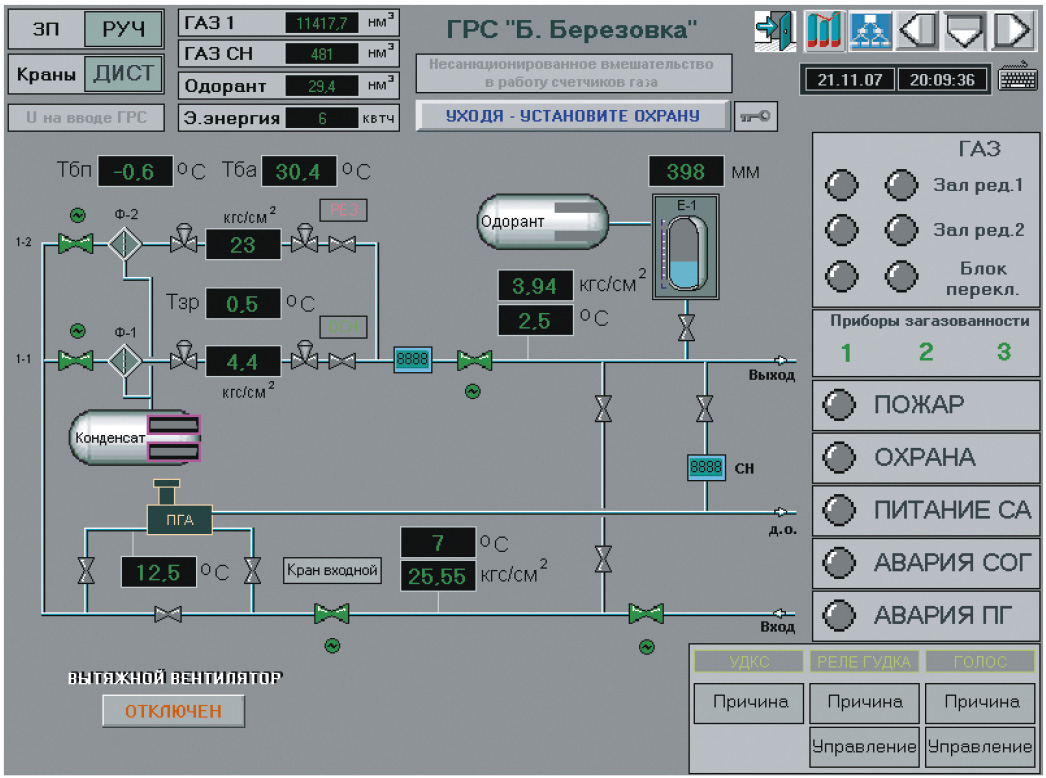
Task: Click the АВАРИЯ СОГ alarm lamp
Action: tap(839, 562)
